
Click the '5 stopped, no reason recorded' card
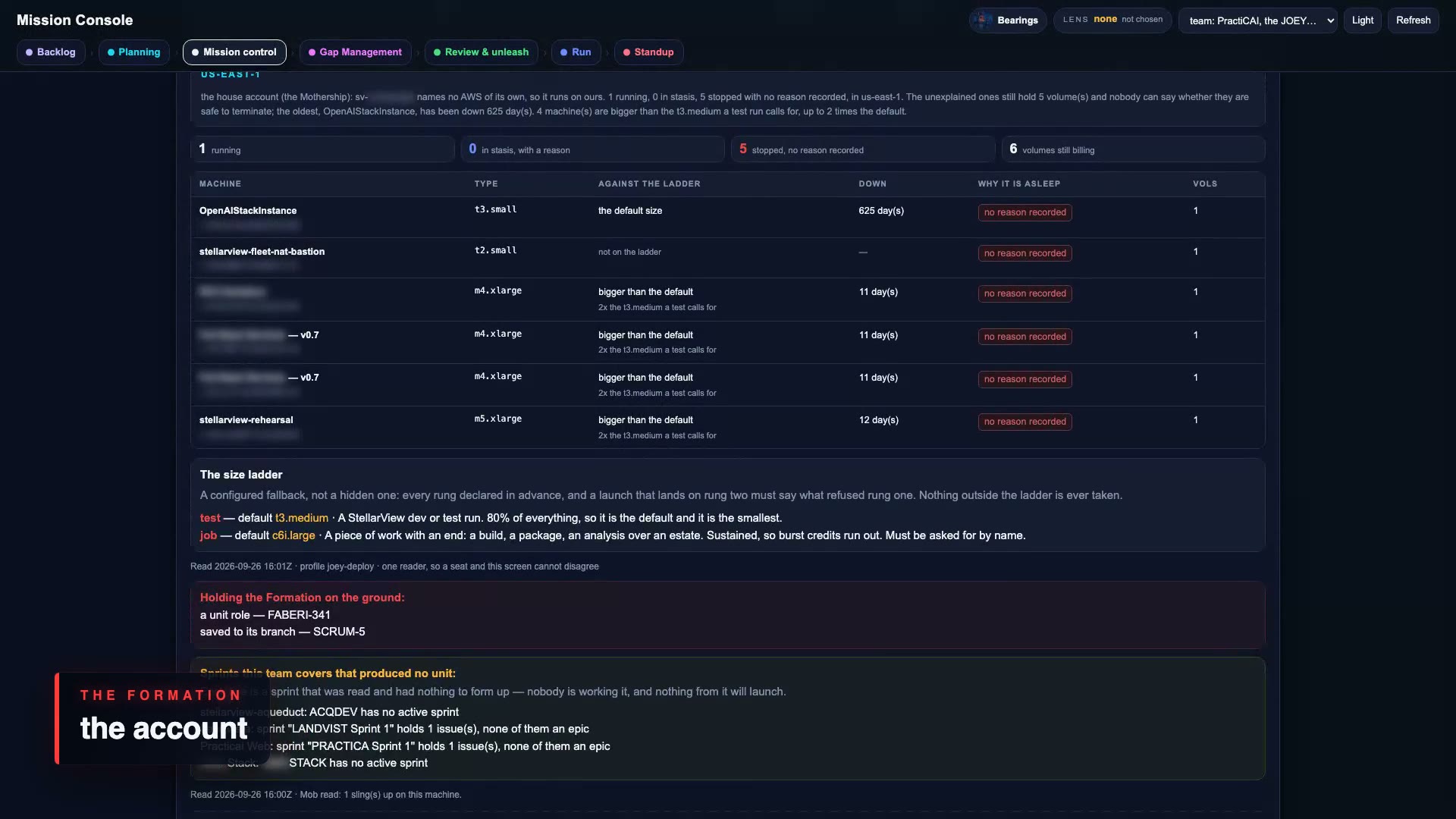863,149
